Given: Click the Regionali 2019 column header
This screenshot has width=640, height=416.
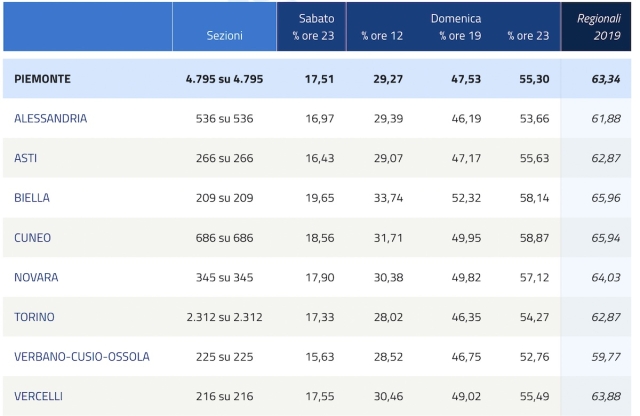Looking at the screenshot, I should tap(598, 27).
